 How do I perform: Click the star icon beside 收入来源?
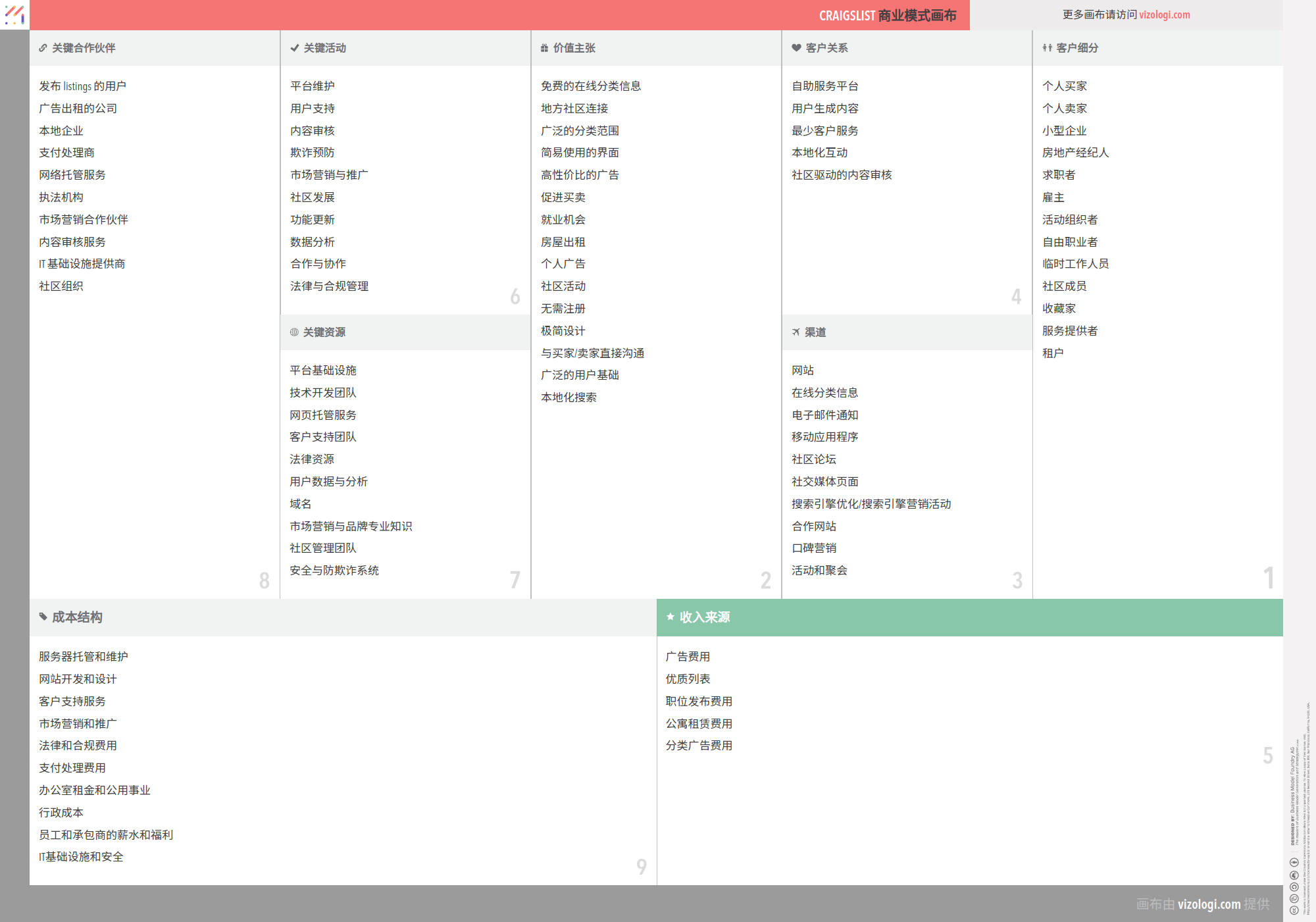[x=671, y=617]
